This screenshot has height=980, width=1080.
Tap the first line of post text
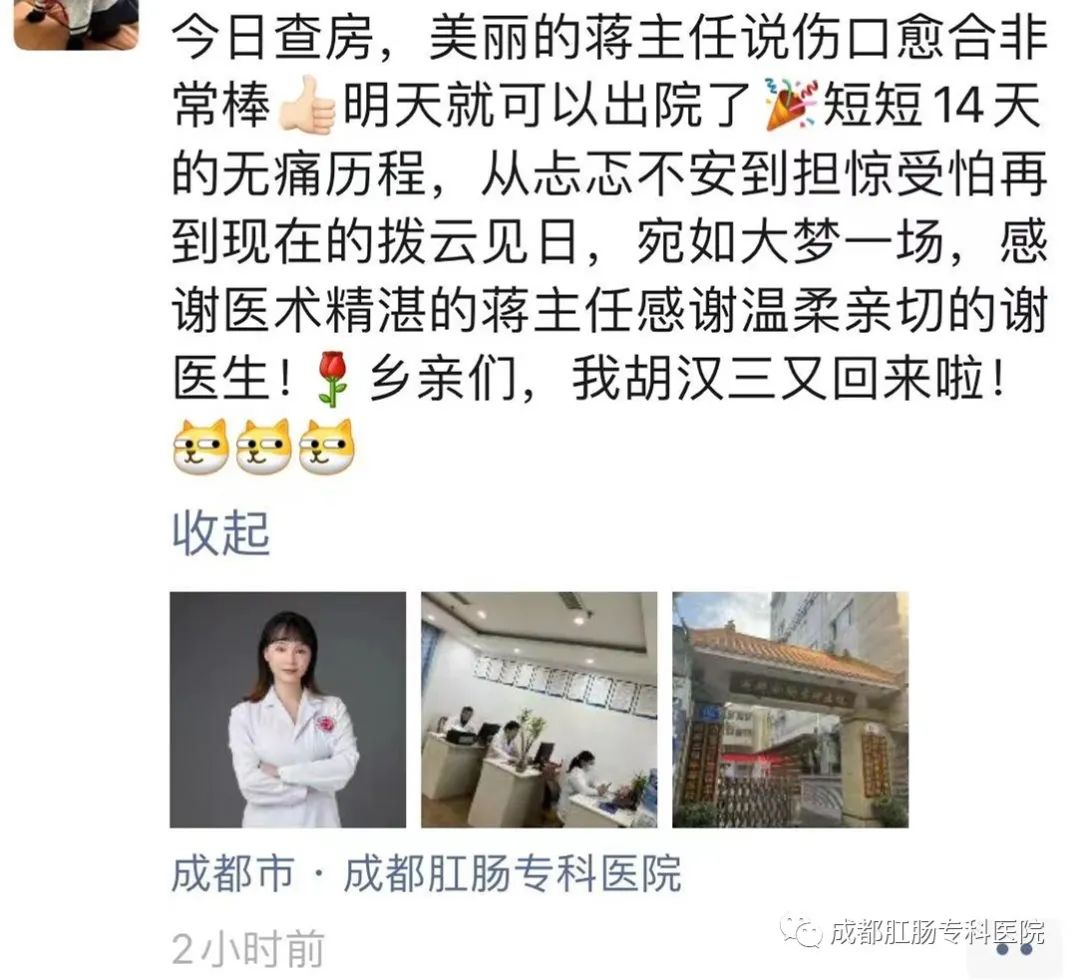(609, 37)
